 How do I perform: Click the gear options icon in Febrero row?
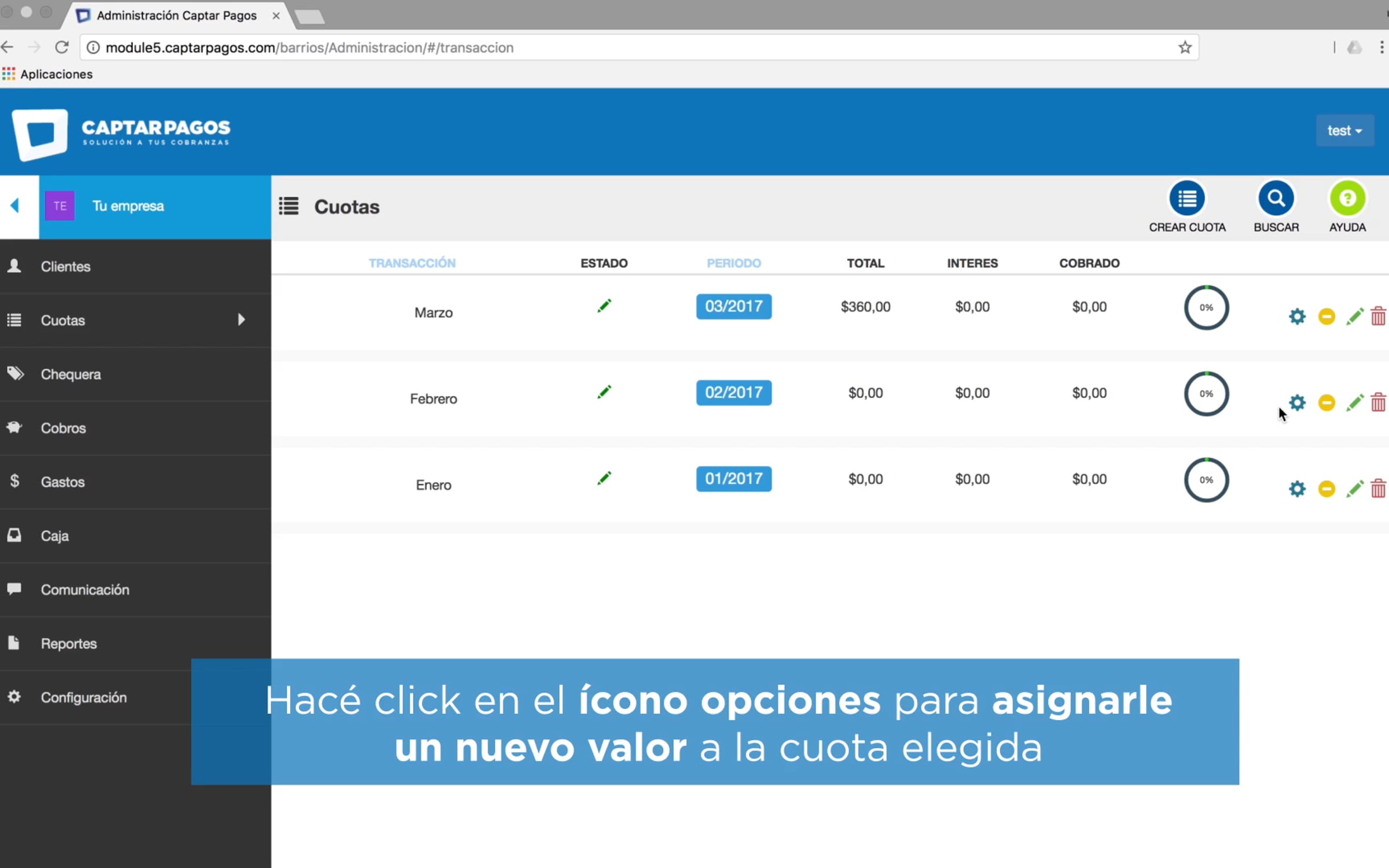(x=1297, y=402)
